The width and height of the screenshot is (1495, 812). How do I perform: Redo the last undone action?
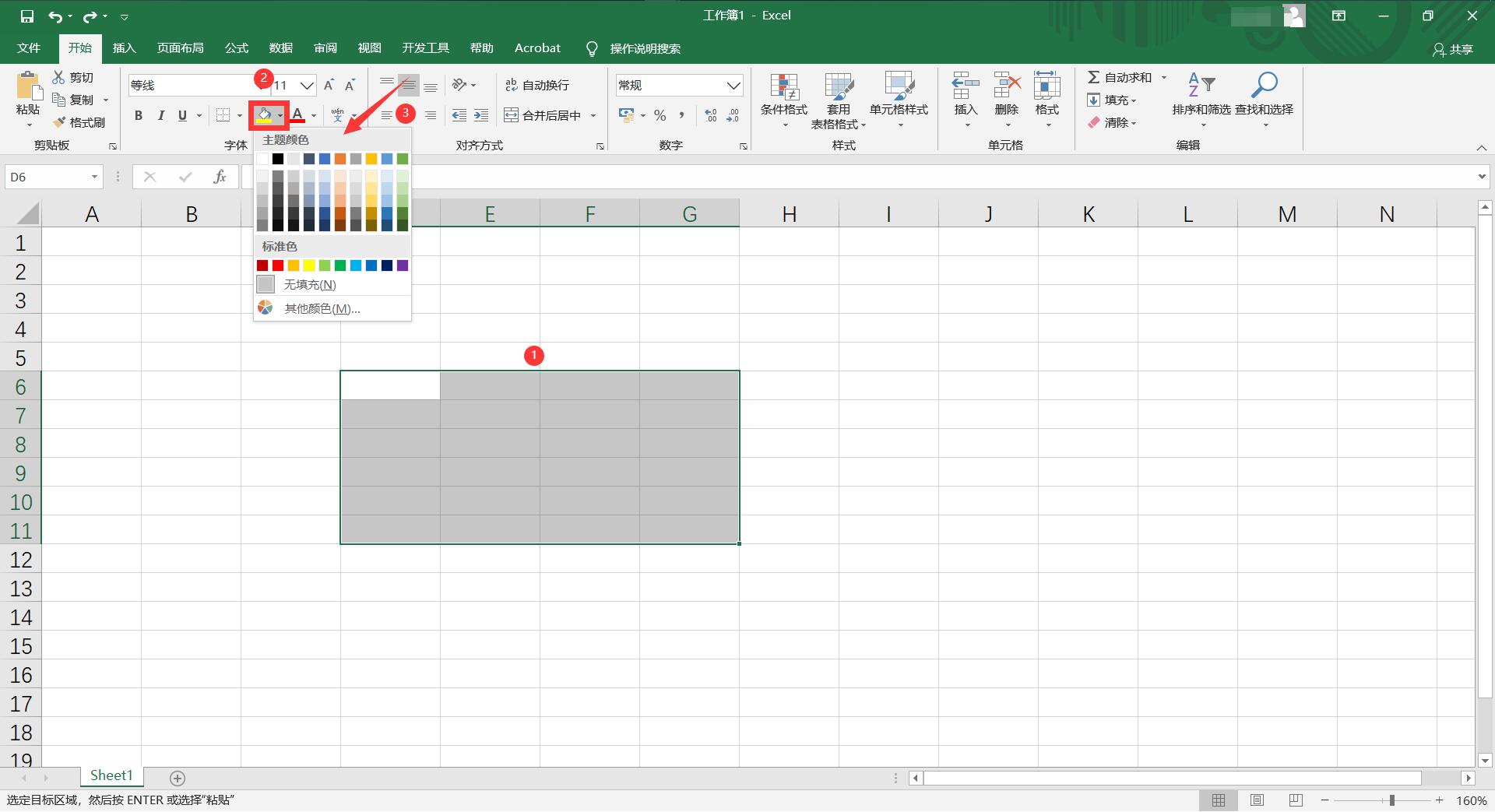[90, 16]
